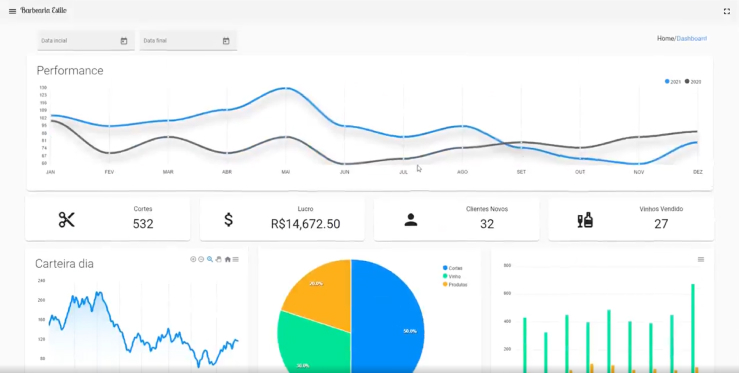Toggle Cortes slice in pie legend
Viewport: 739px width, 373px height.
(453, 268)
